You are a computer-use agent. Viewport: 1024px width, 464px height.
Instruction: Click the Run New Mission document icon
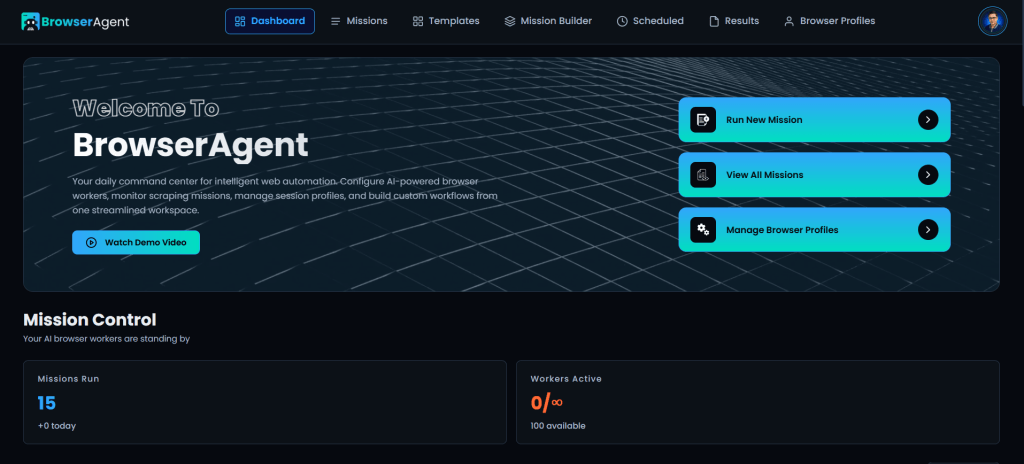[703, 120]
